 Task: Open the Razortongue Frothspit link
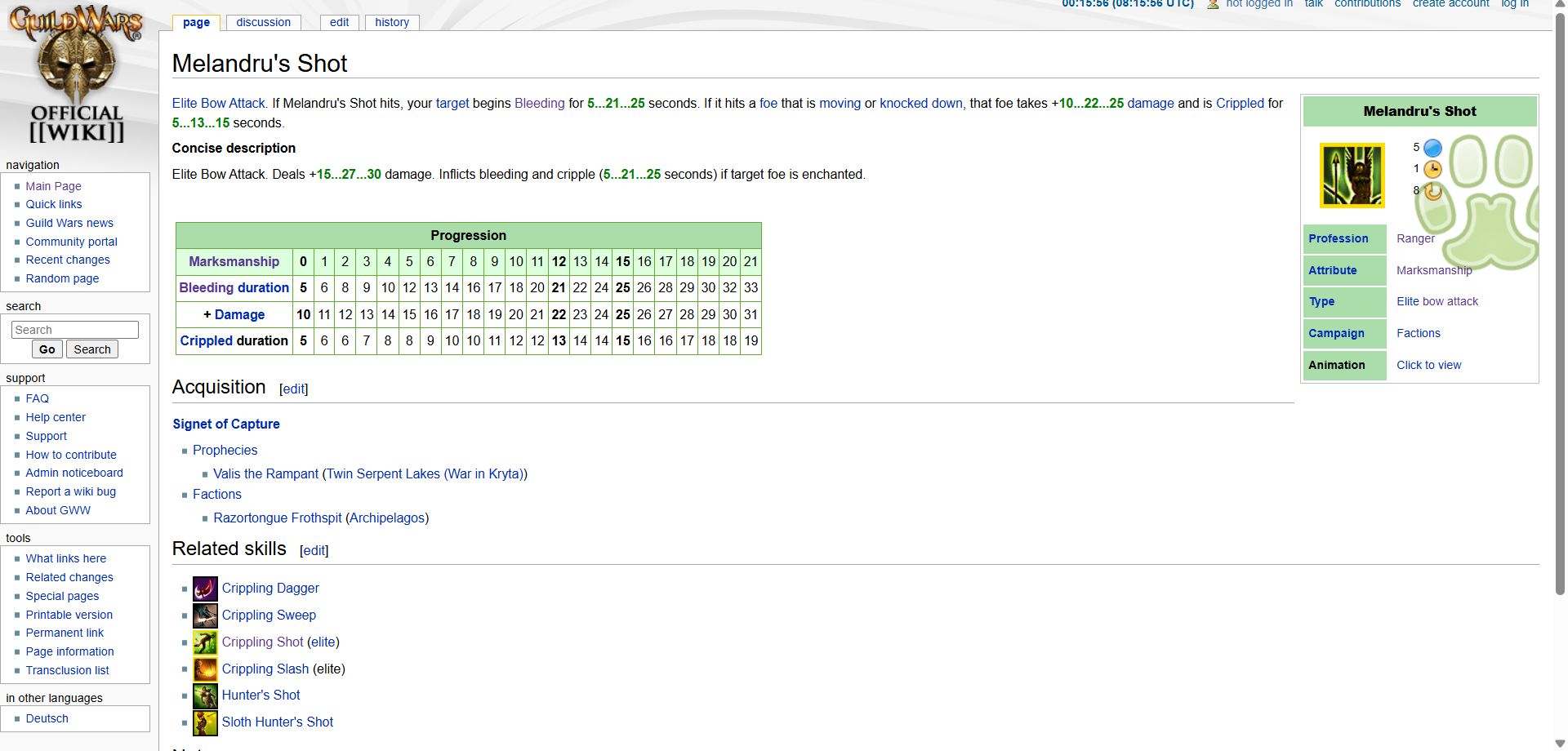(x=278, y=518)
